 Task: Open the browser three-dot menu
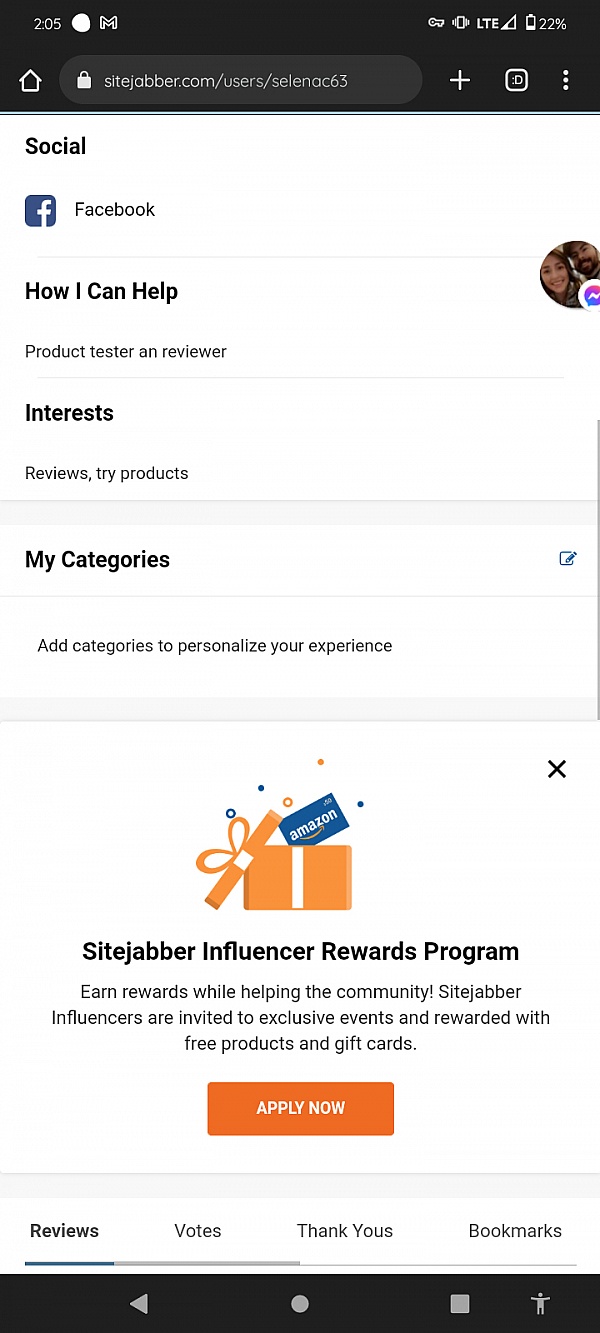click(x=565, y=80)
